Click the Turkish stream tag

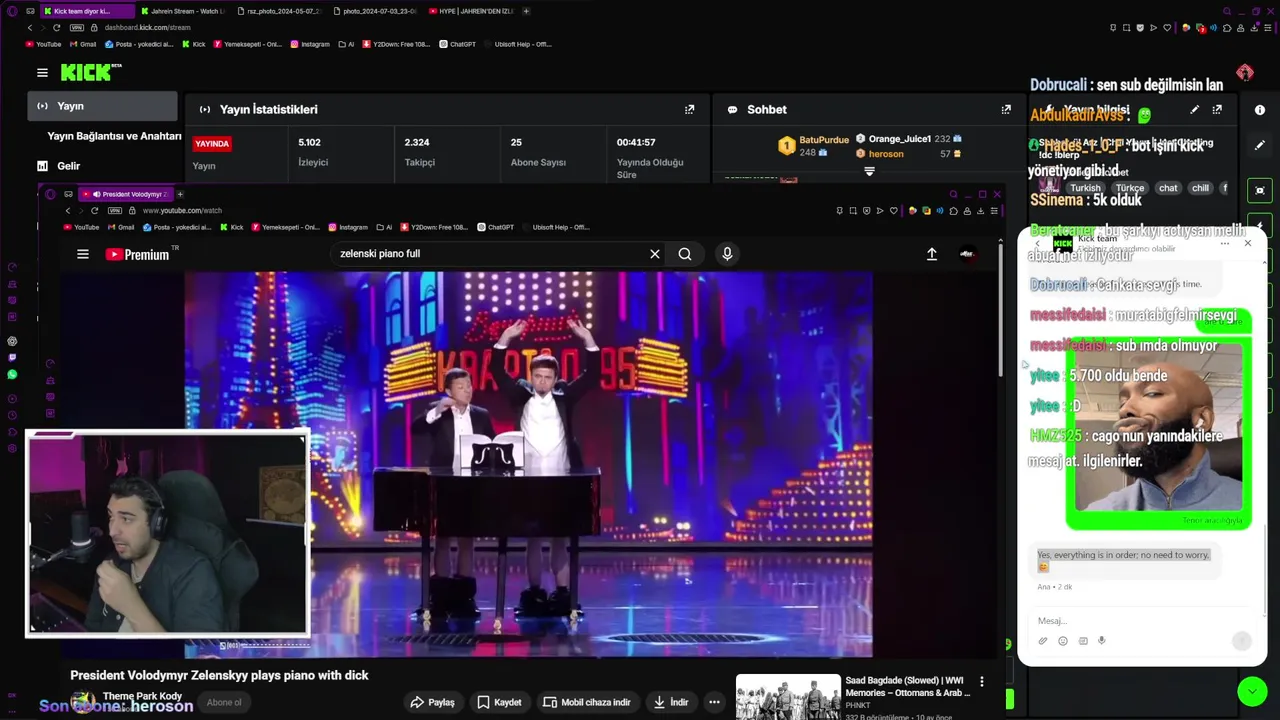click(1085, 188)
